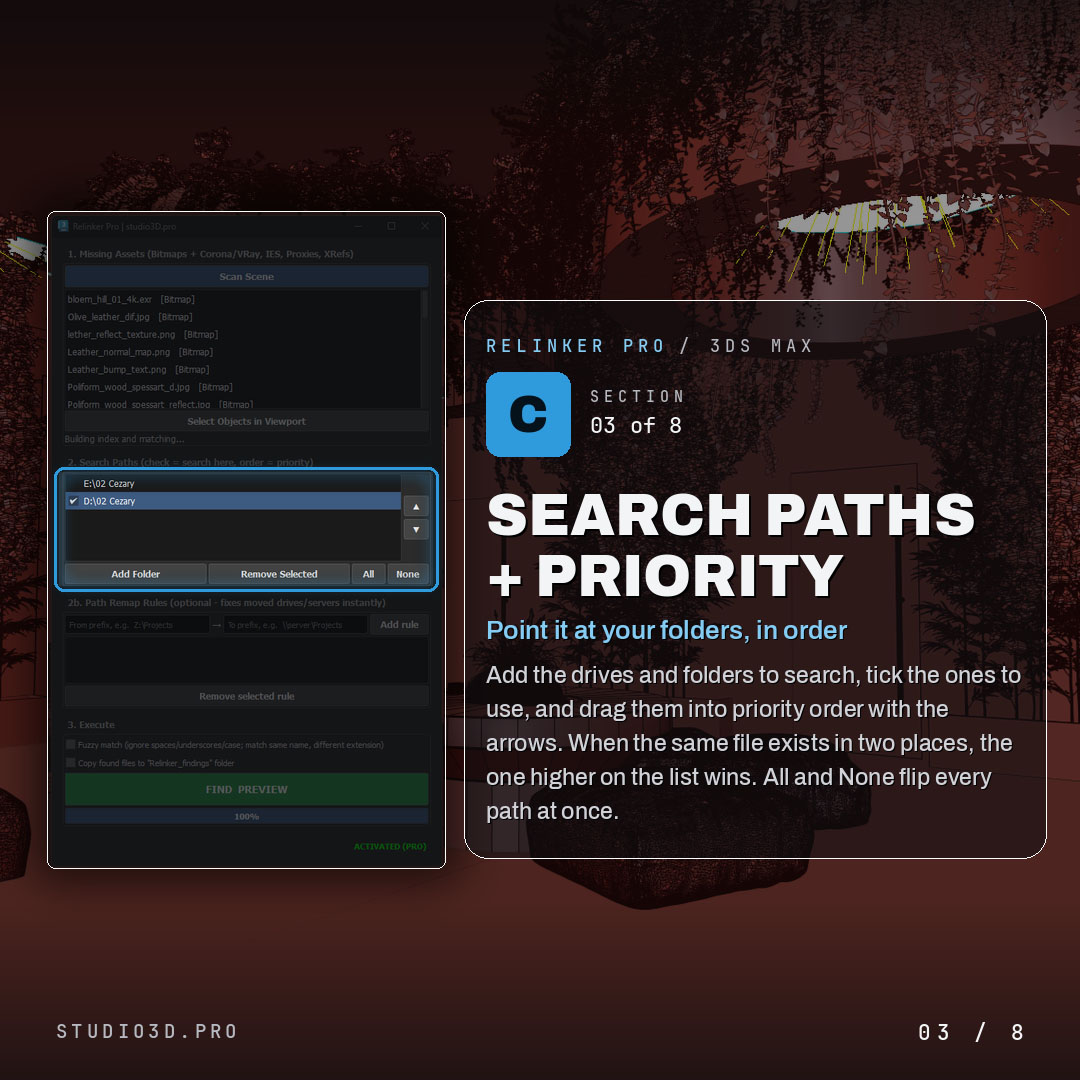Enable the Fuzzy match checkbox

[71, 745]
